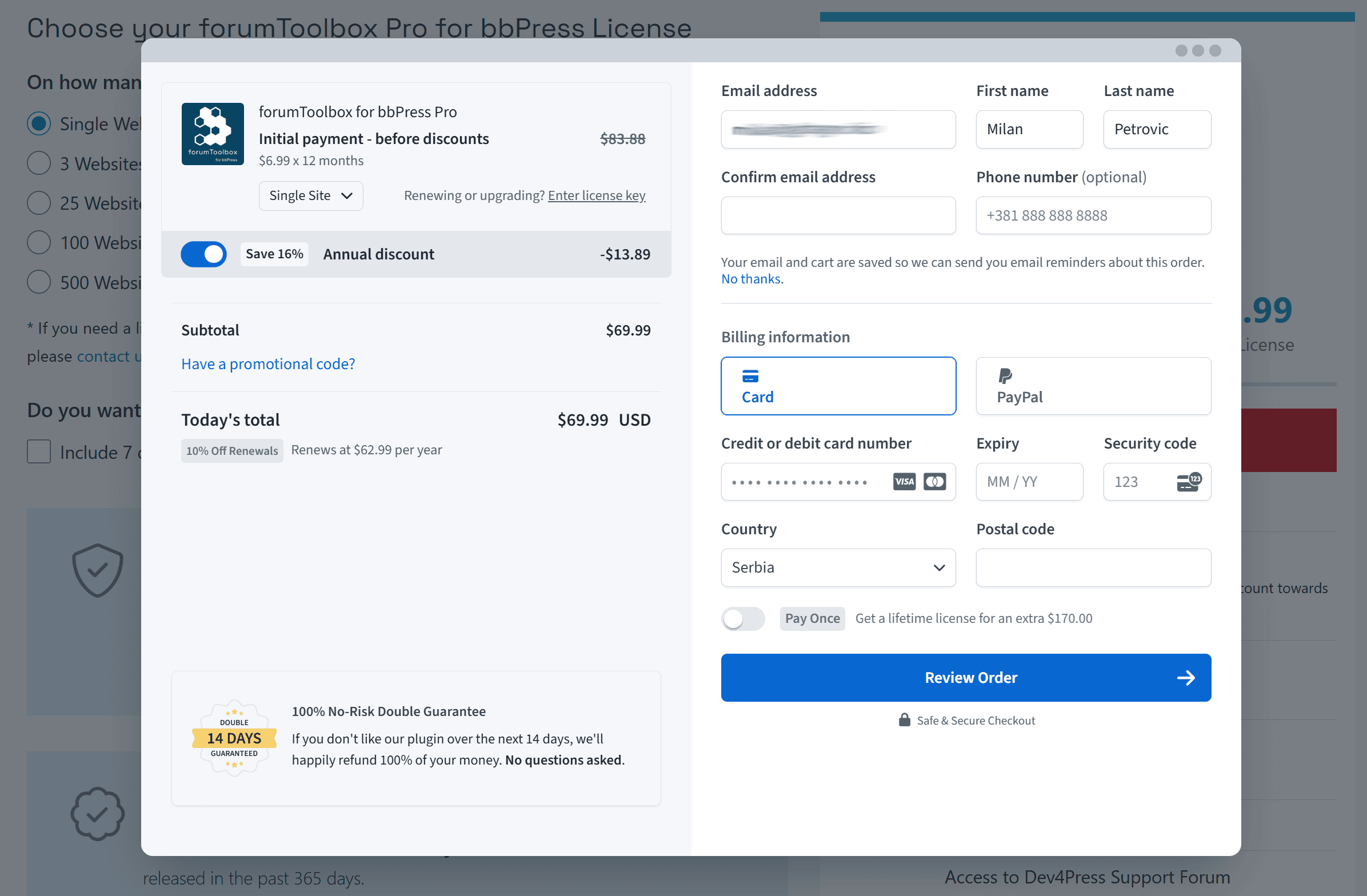This screenshot has width=1367, height=896.
Task: Click the Expiry MM / YY field
Action: (x=1029, y=482)
